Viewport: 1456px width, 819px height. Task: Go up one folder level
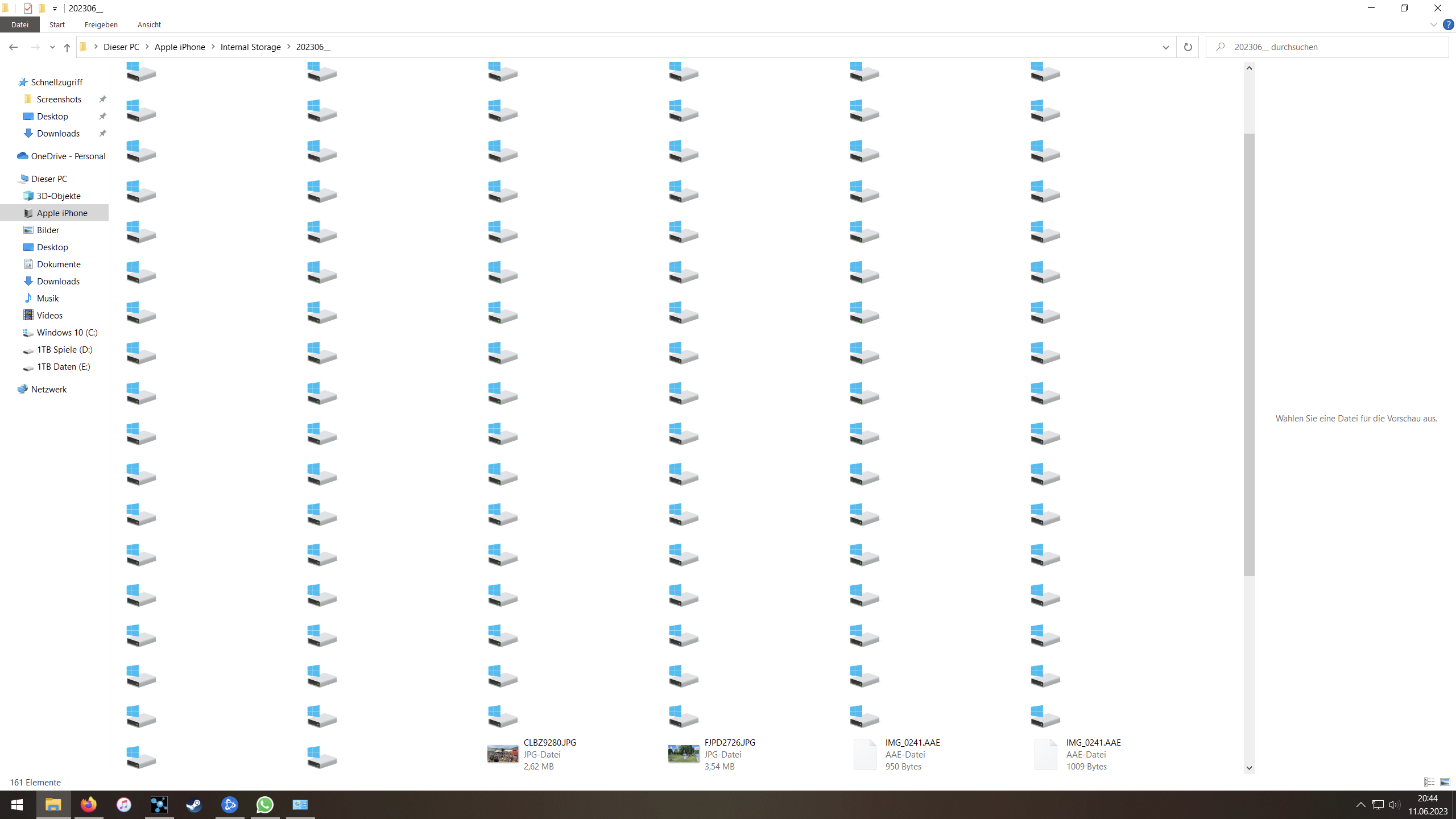click(67, 47)
